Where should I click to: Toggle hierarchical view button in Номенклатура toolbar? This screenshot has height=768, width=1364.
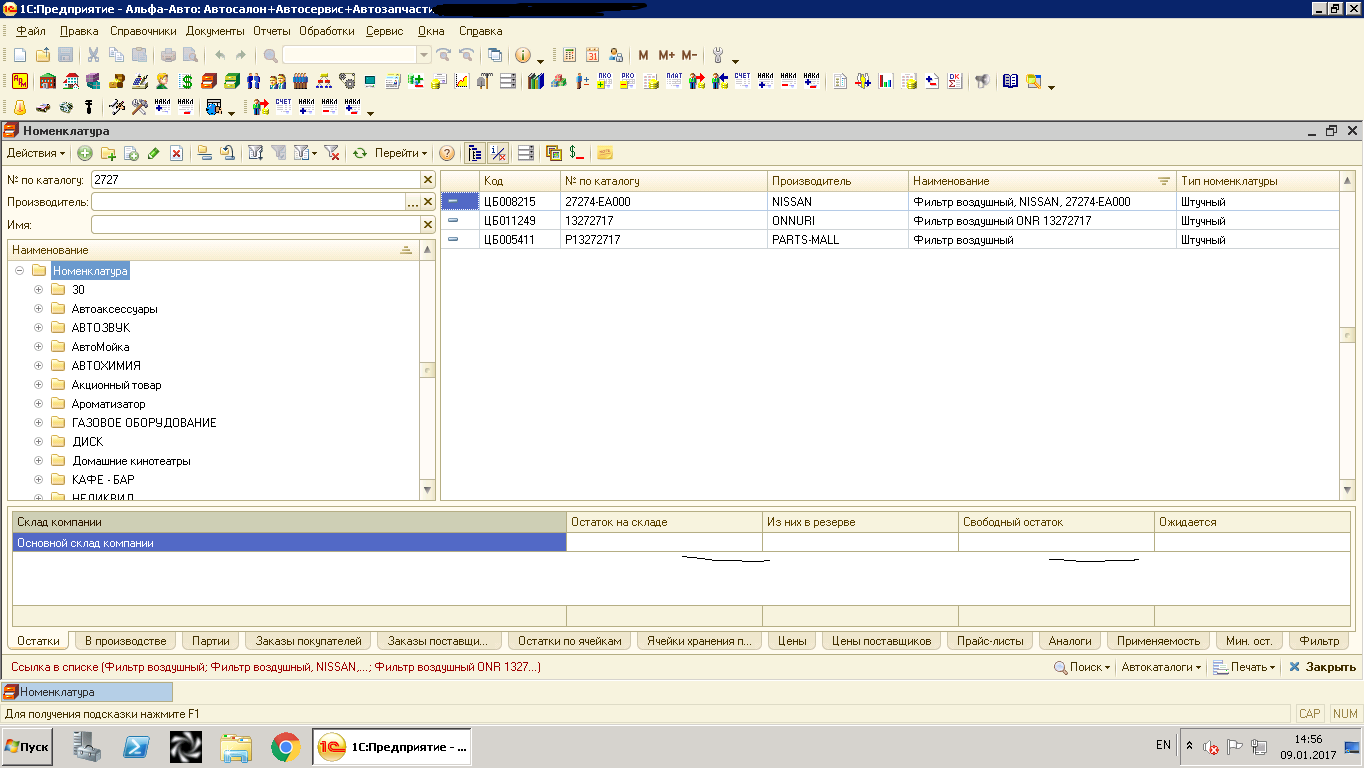[475, 153]
